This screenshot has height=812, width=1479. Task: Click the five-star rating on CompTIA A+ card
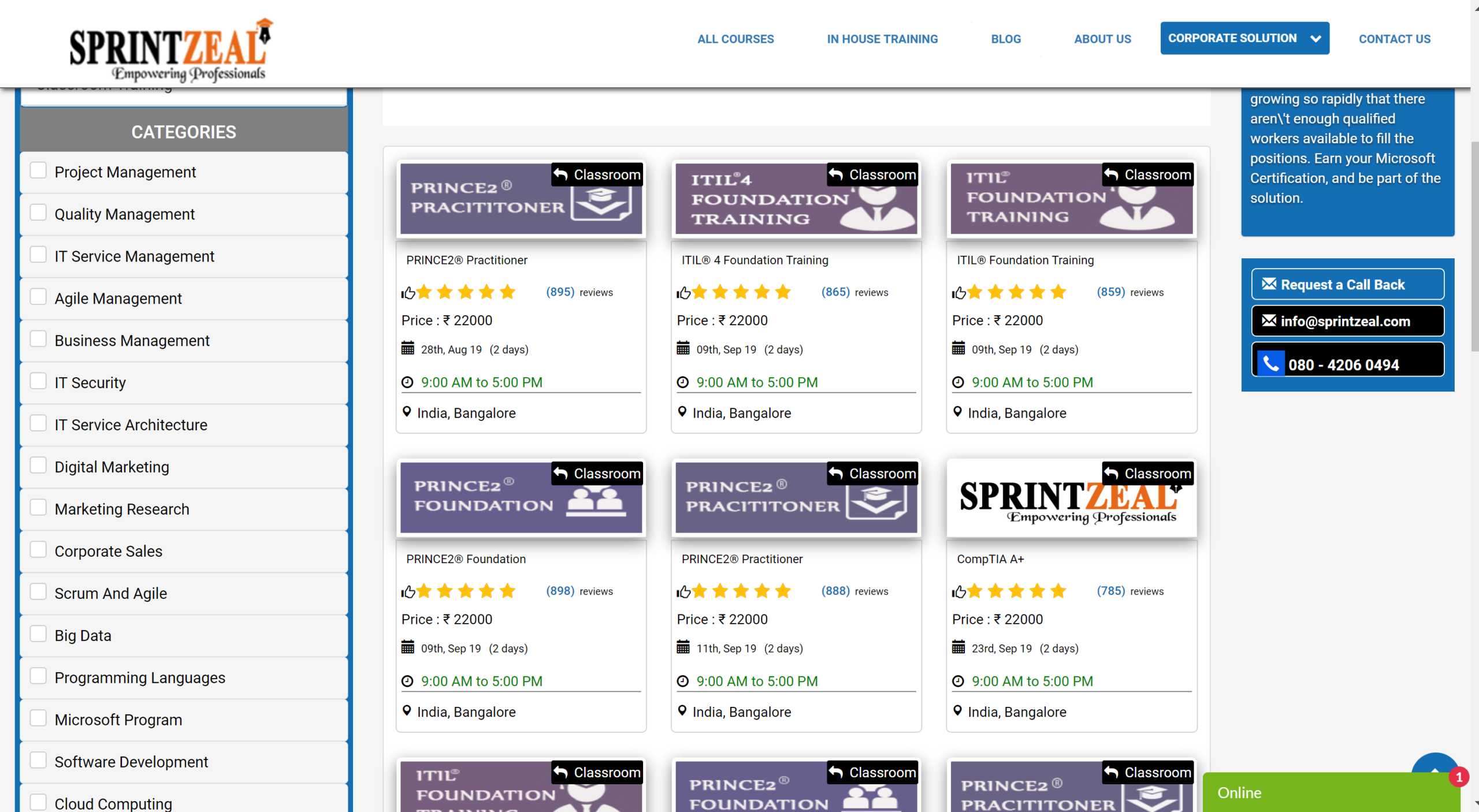[1016, 591]
